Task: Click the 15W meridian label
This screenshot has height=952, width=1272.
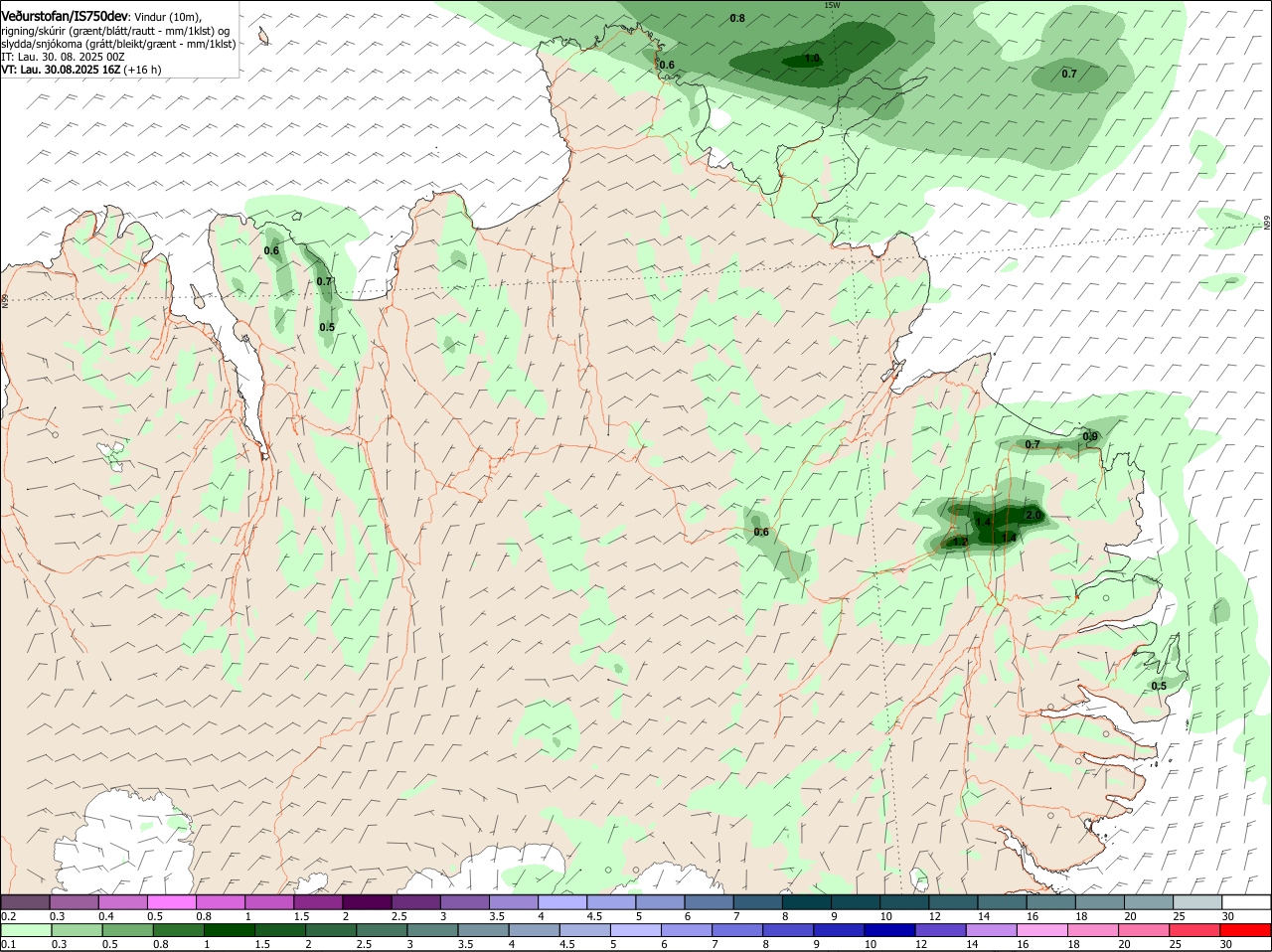Action: tap(832, 5)
